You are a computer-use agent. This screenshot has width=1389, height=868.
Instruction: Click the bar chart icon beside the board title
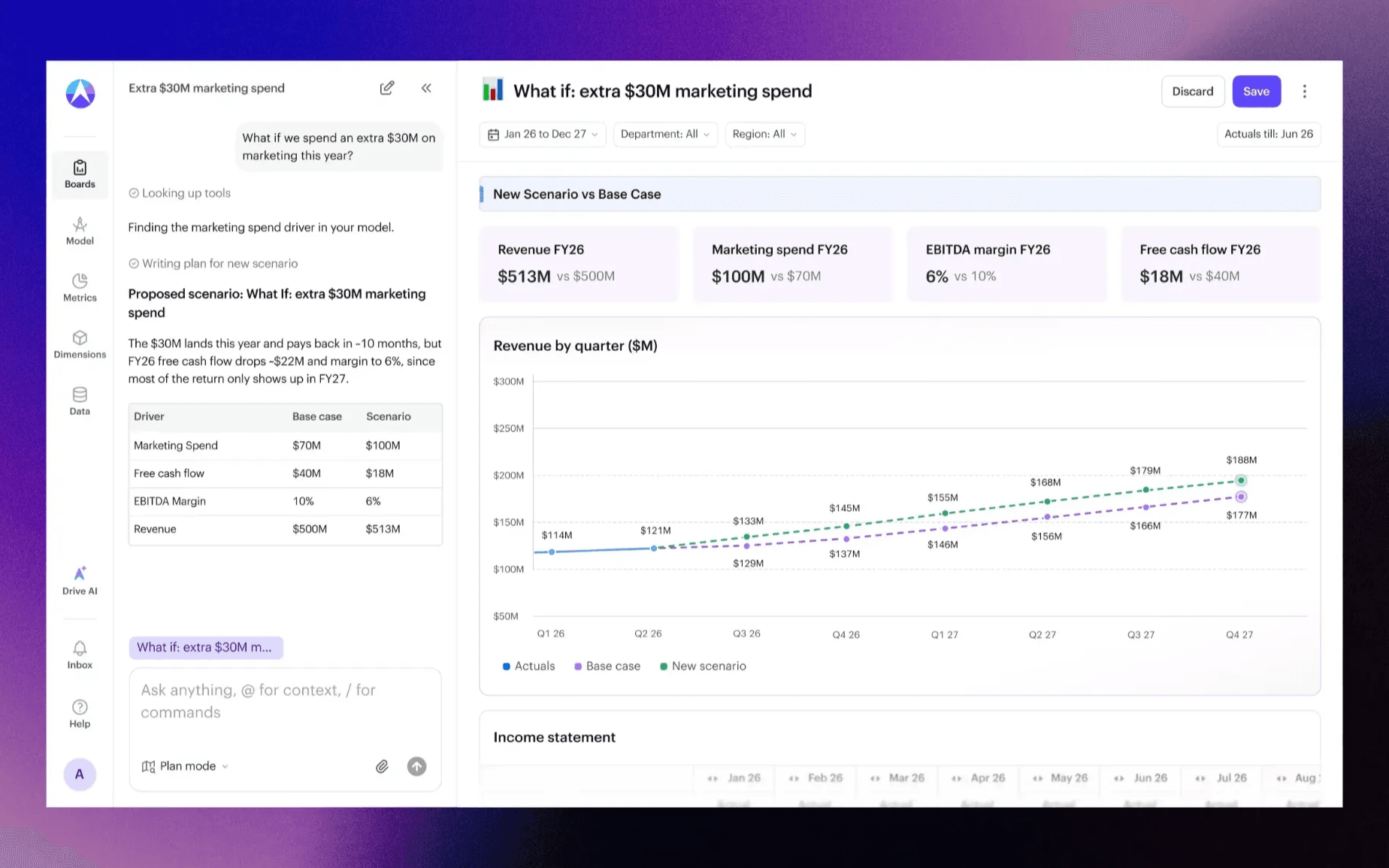point(492,89)
